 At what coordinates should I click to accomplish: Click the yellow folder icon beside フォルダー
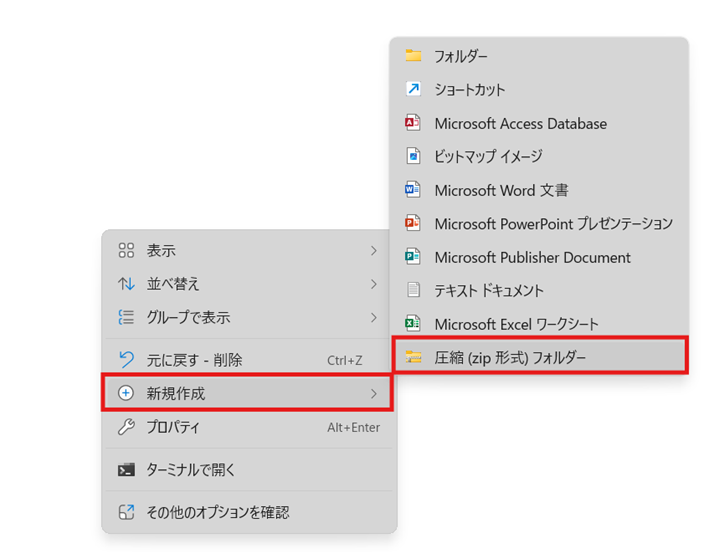pos(413,56)
